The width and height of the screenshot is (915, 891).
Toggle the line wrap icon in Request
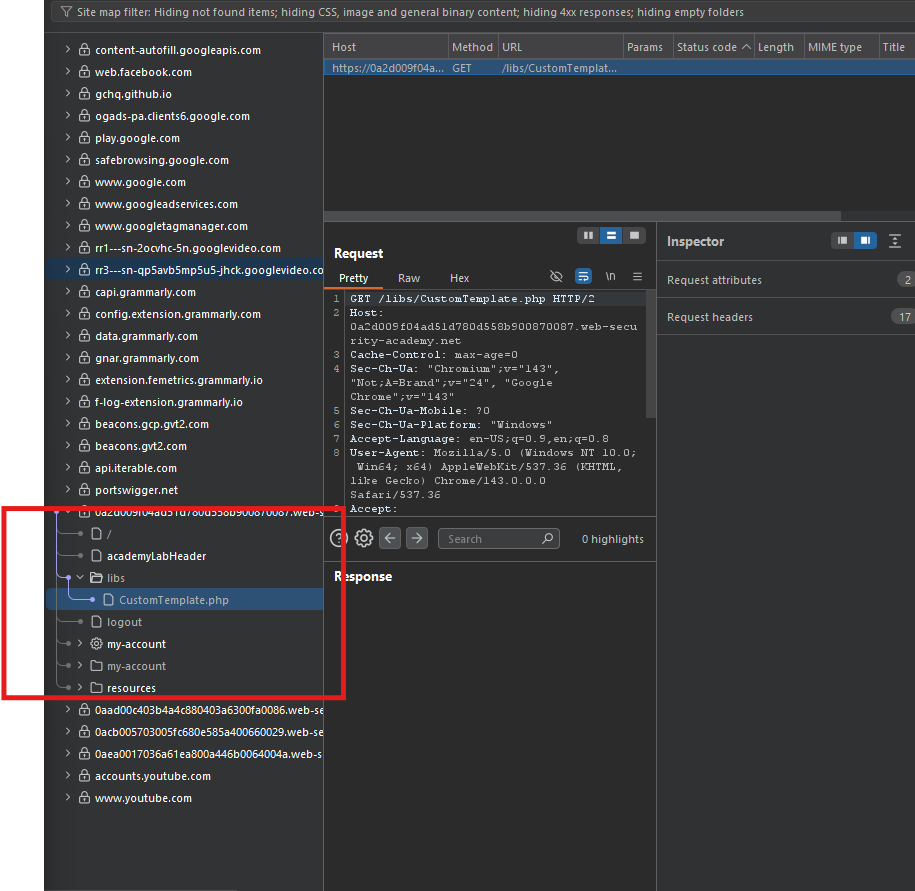pyautogui.click(x=583, y=276)
